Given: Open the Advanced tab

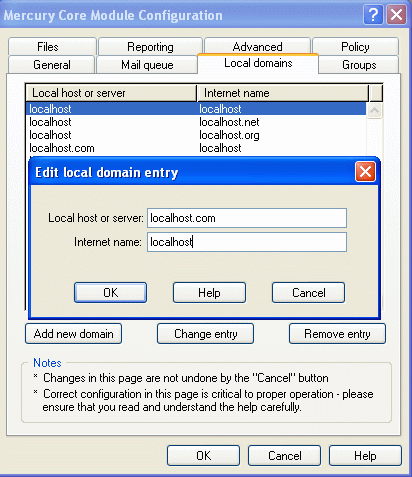Looking at the screenshot, I should point(257,46).
